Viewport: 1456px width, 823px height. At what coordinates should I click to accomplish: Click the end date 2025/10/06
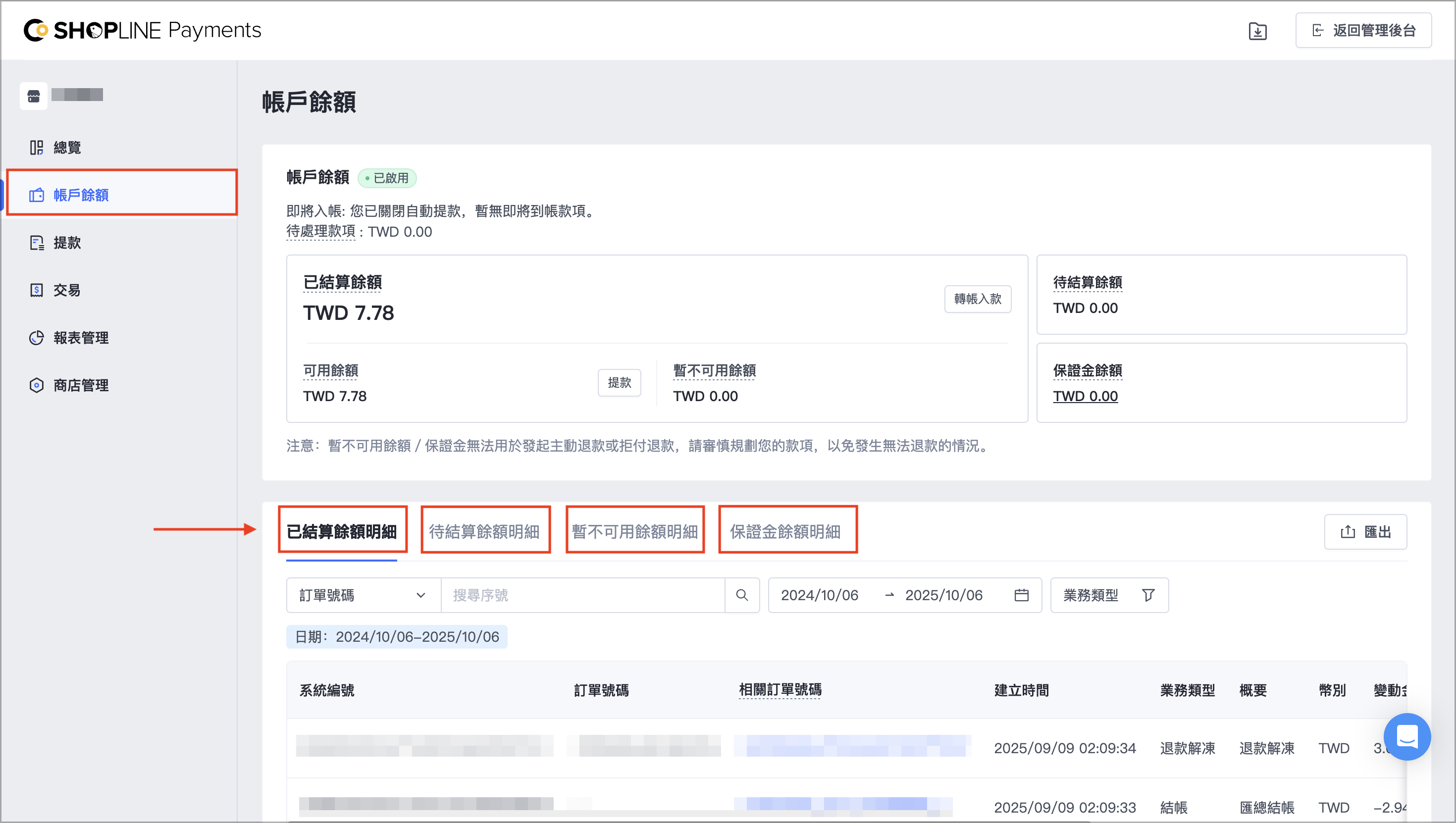(943, 595)
